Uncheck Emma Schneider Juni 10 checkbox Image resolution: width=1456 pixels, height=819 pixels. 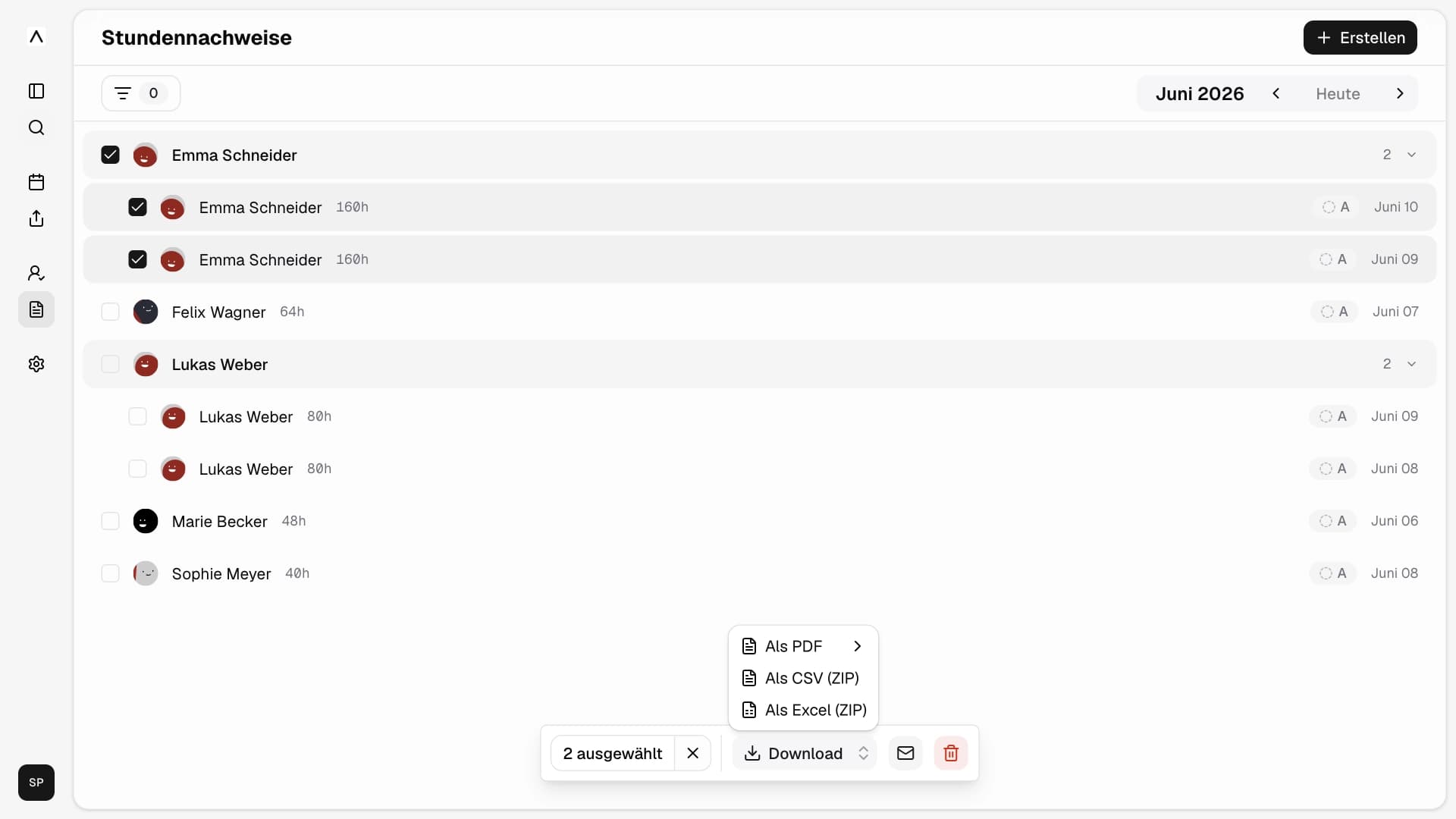click(137, 207)
